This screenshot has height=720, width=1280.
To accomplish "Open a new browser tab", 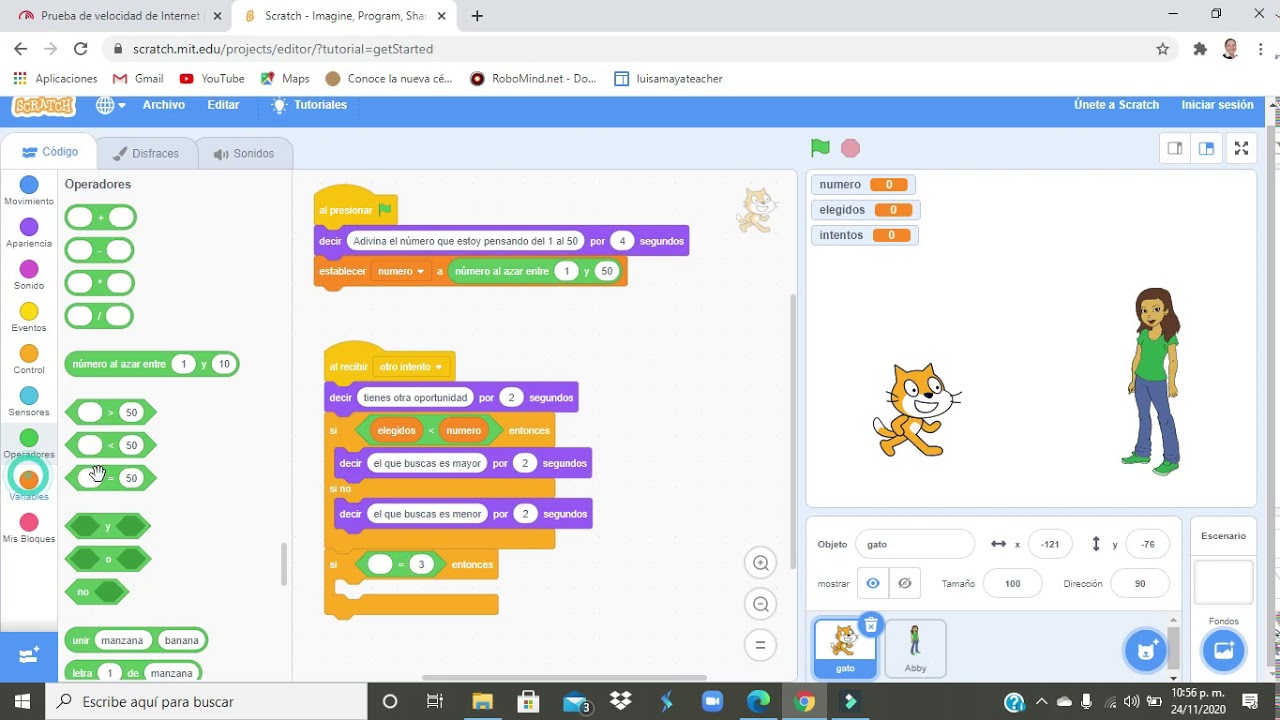I will 477,16.
